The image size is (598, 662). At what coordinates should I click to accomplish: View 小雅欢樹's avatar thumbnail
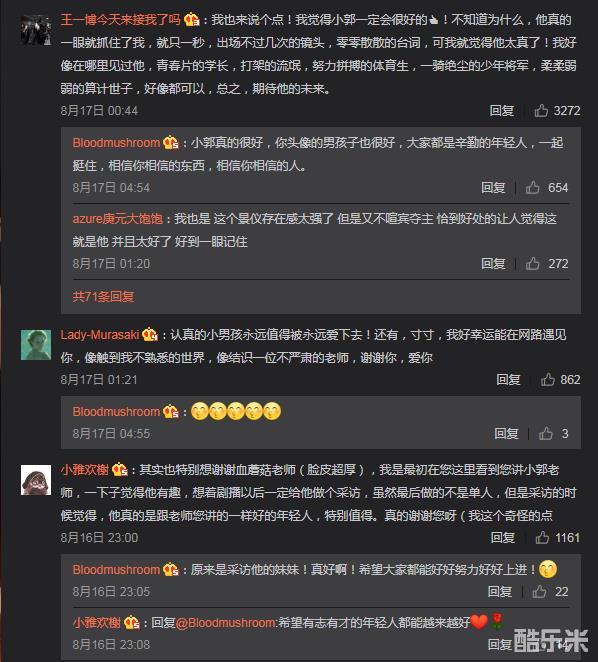click(x=36, y=480)
